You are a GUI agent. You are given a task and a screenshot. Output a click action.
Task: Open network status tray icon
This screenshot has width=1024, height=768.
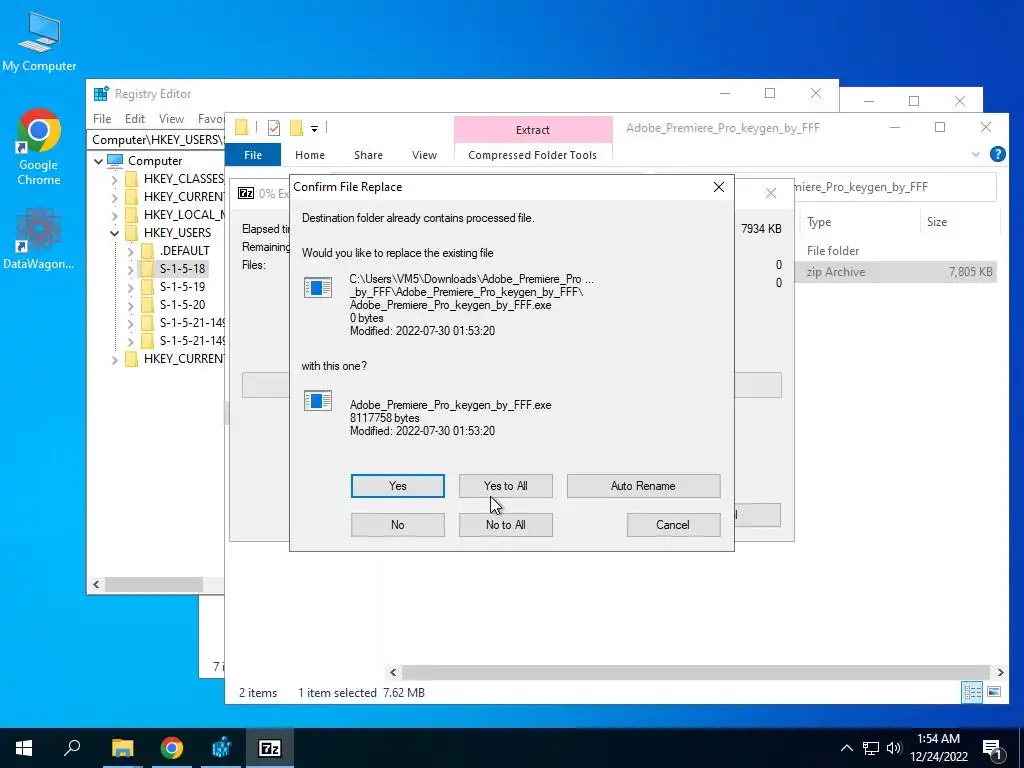coord(871,748)
